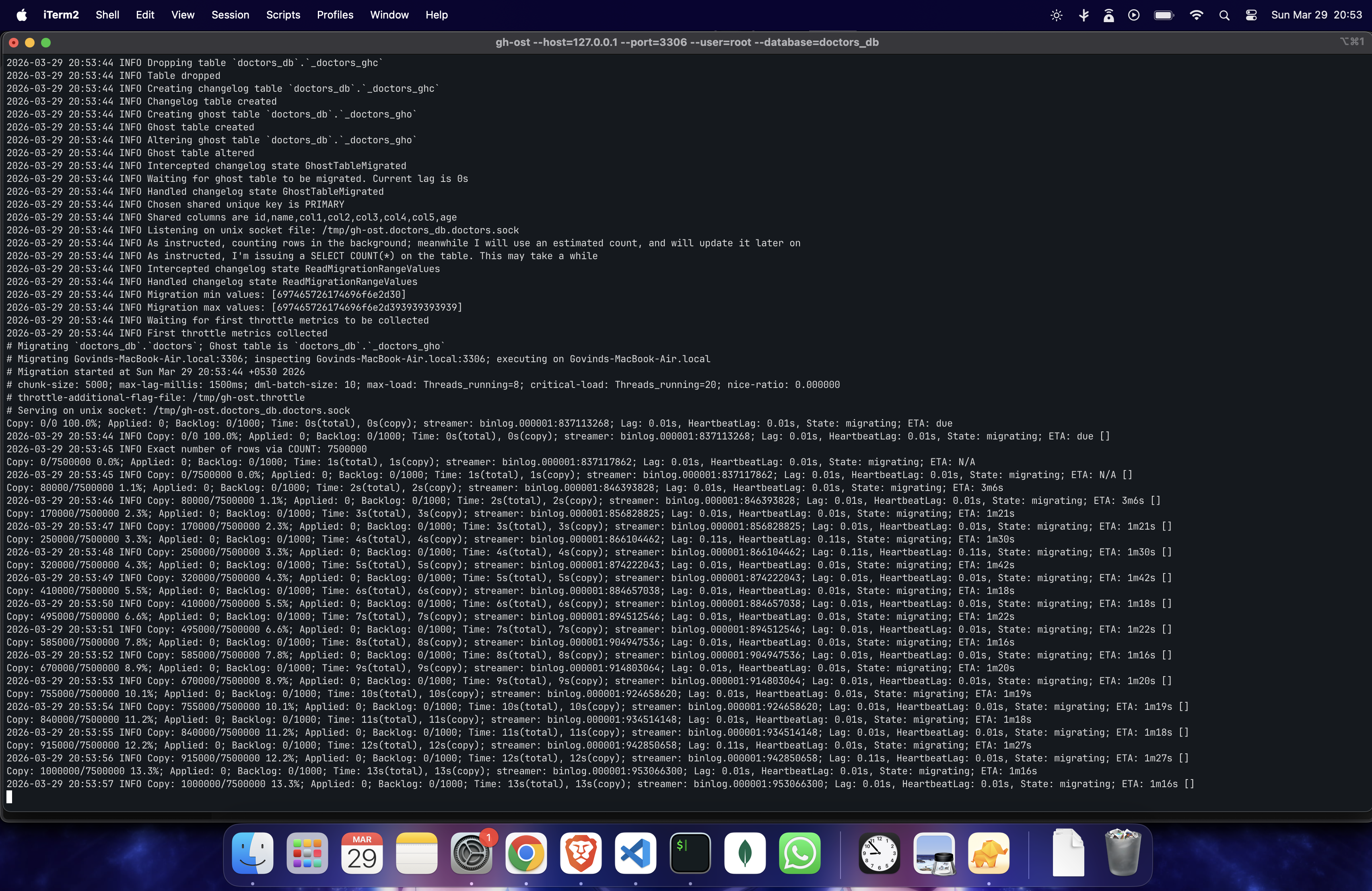Open Brave browser from the Dock
The width and height of the screenshot is (1372, 891).
click(x=581, y=853)
